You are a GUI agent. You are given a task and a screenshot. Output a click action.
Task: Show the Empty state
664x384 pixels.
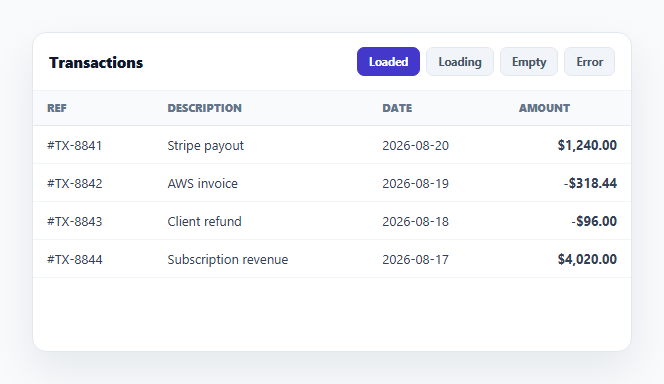point(529,62)
